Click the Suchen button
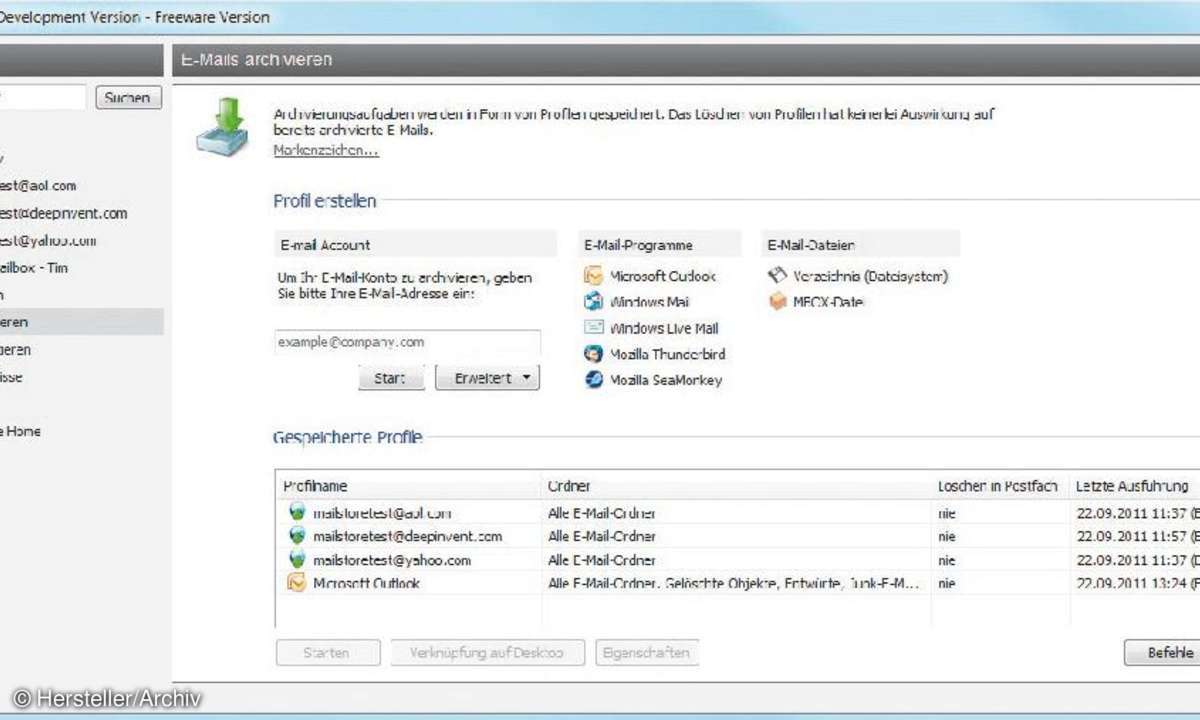 pyautogui.click(x=128, y=97)
